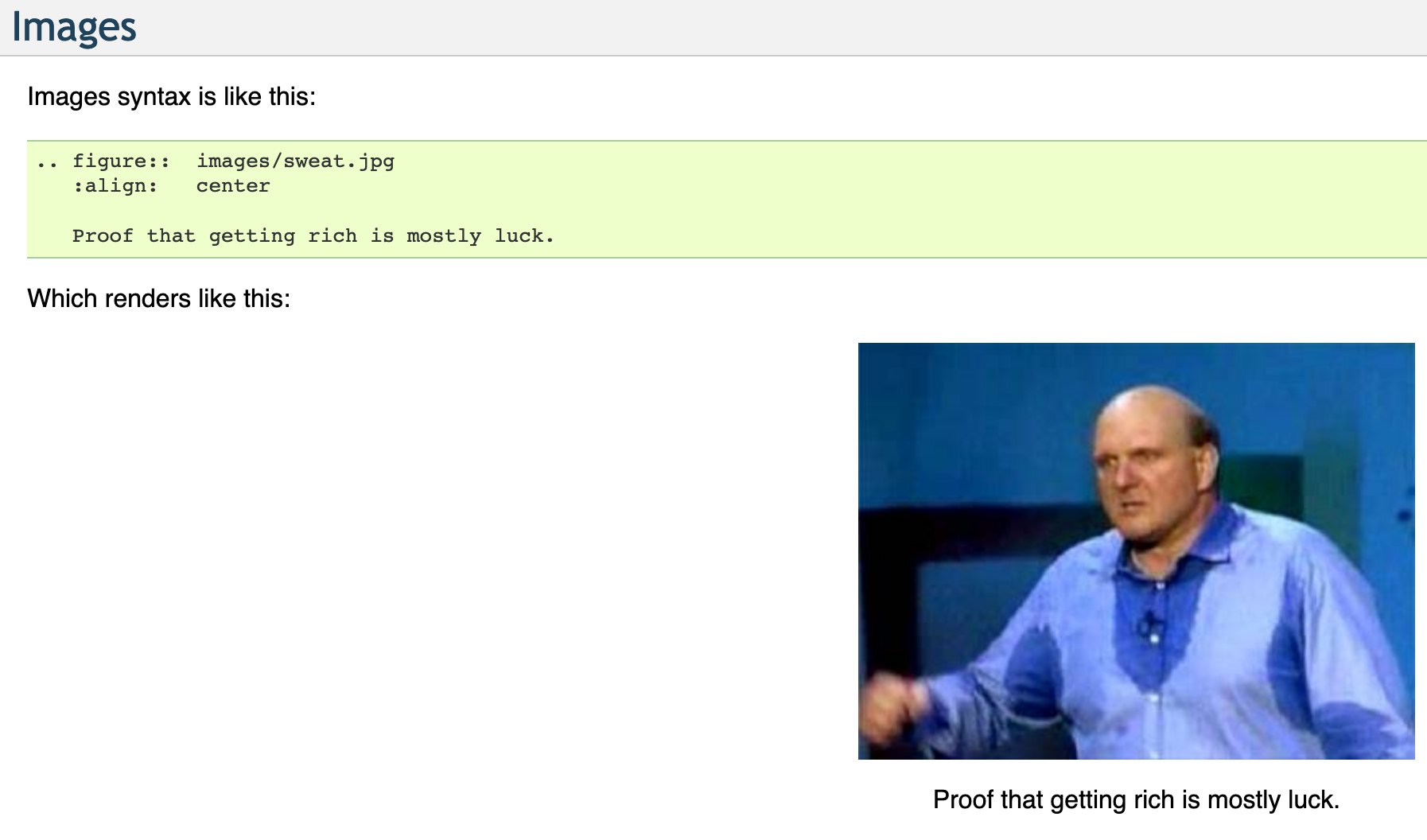Click "Which renders like this:" sentence
Image resolution: width=1427 pixels, height=840 pixels.
159,299
